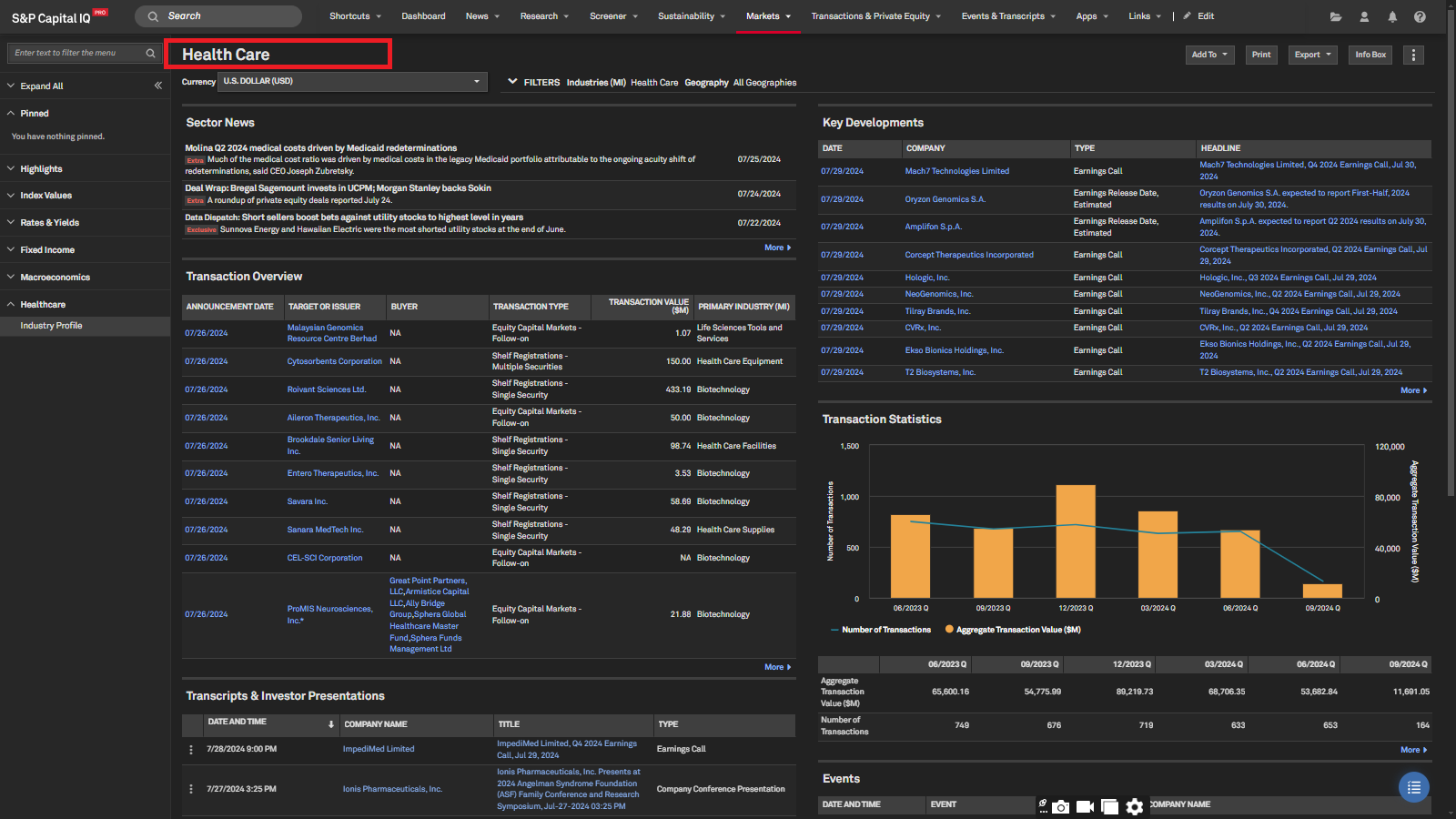Click the blue floating list button

pos(1413,787)
